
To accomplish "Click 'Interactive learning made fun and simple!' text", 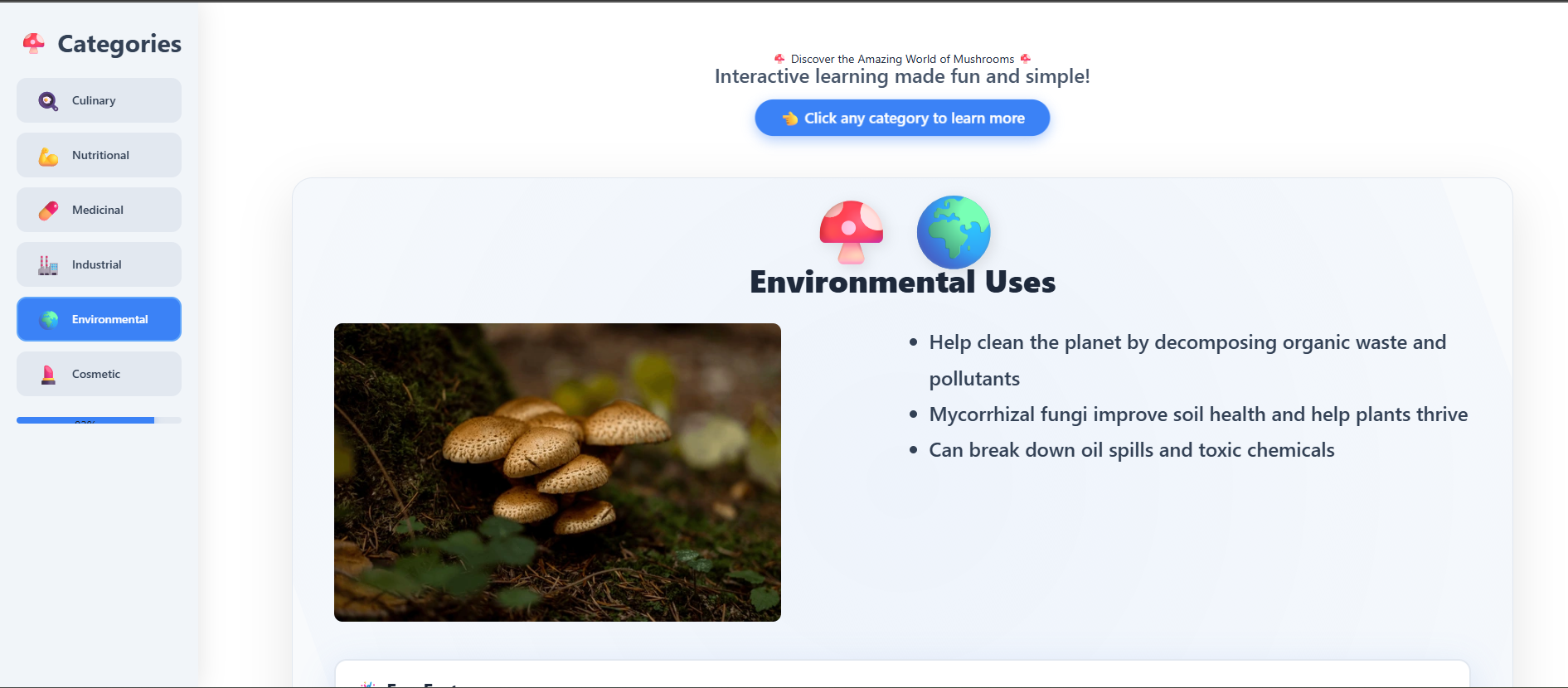I will pyautogui.click(x=902, y=76).
